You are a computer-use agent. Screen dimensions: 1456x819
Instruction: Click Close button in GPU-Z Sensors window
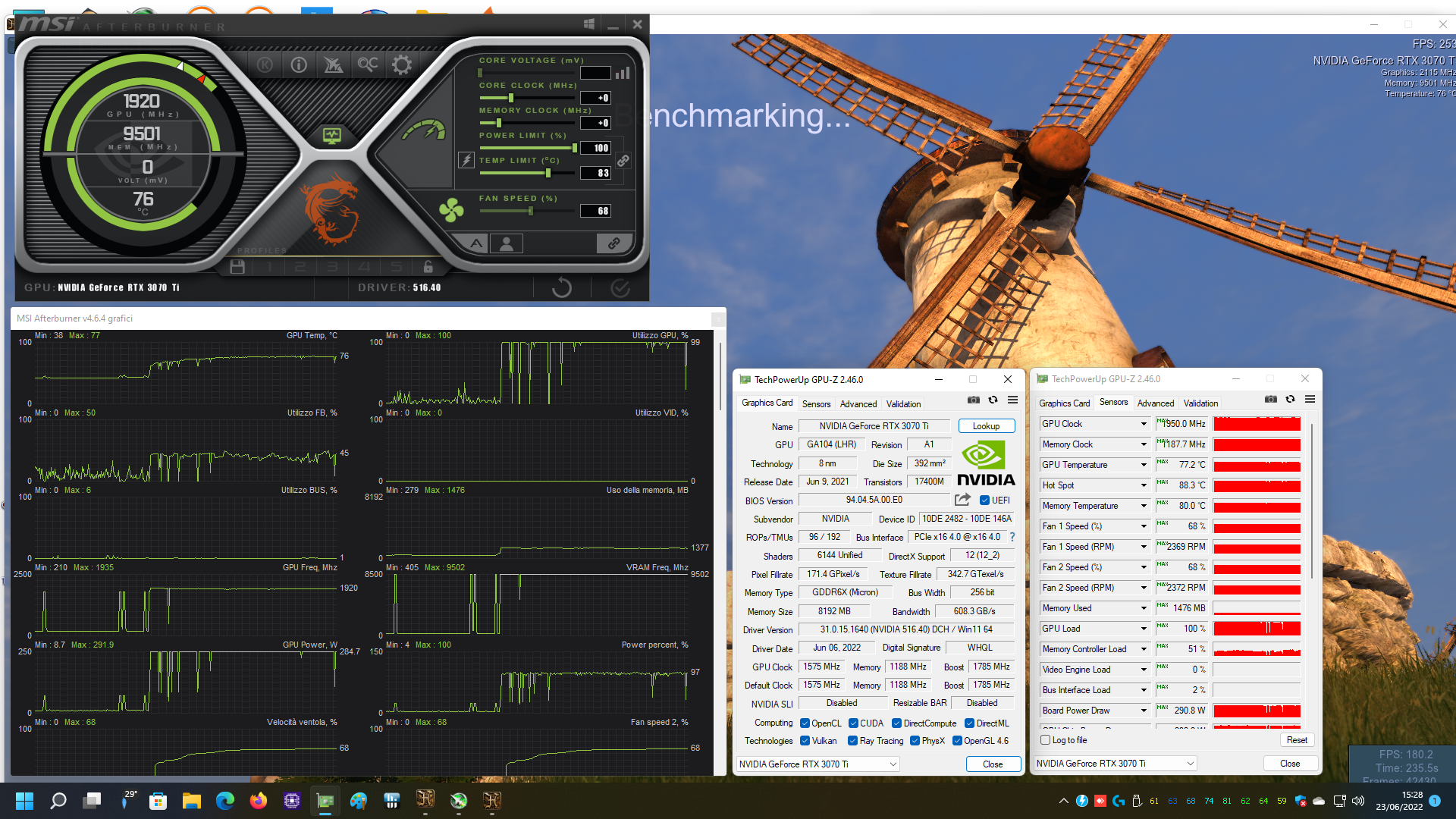(x=1290, y=764)
